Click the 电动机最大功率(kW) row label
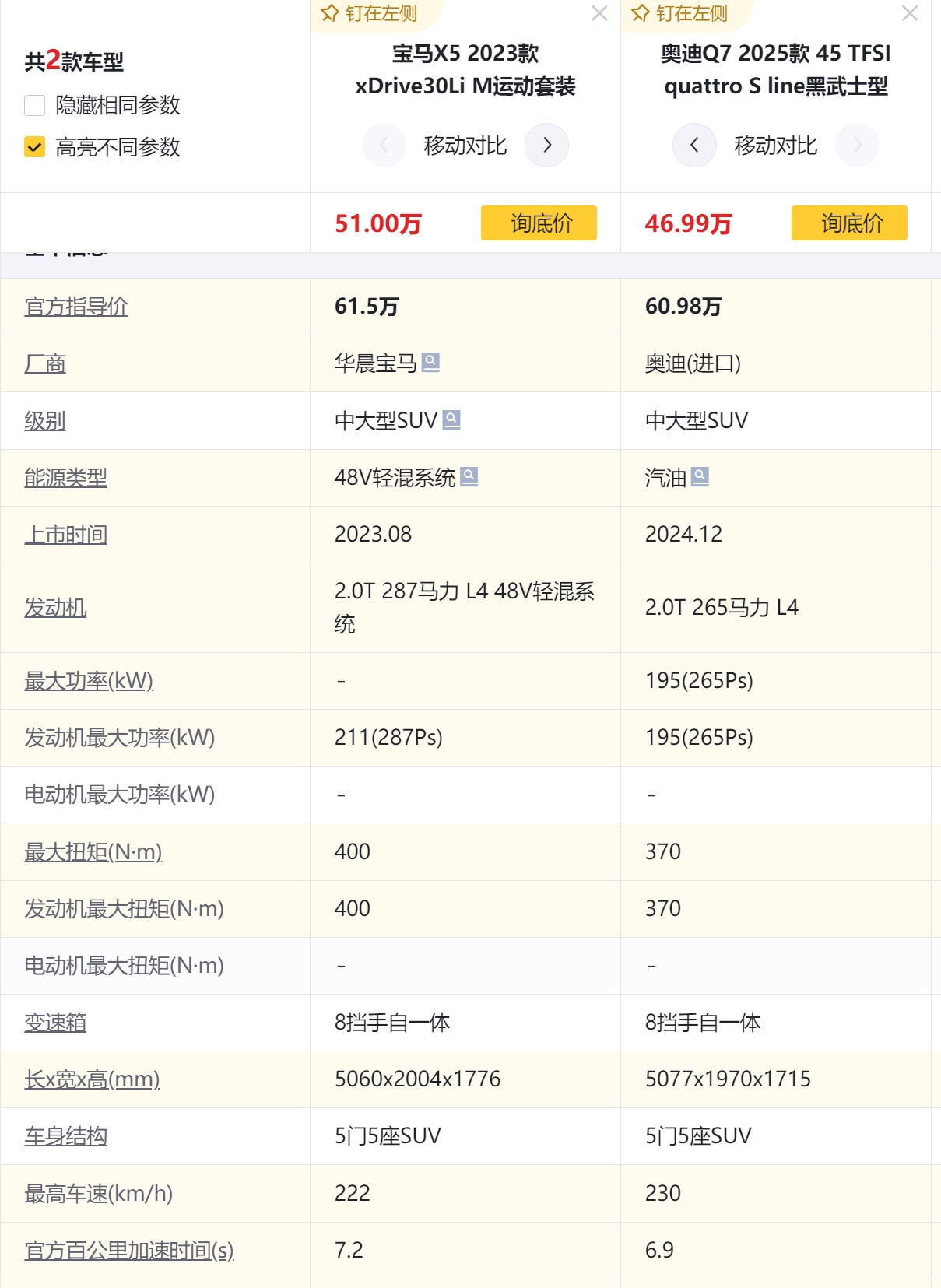This screenshot has width=941, height=1288. click(x=120, y=795)
